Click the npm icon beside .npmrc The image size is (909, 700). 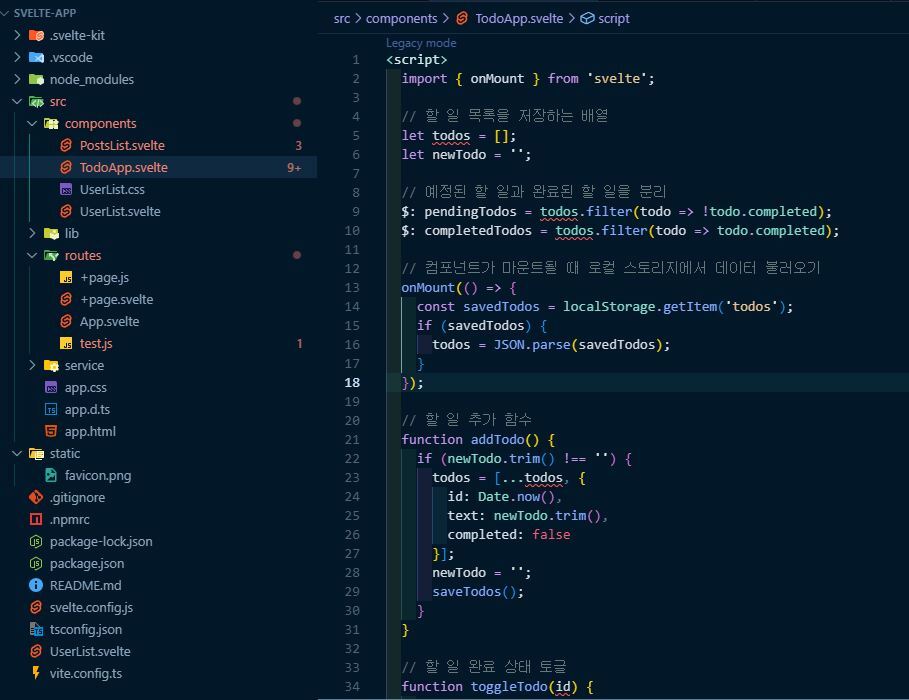[36, 520]
